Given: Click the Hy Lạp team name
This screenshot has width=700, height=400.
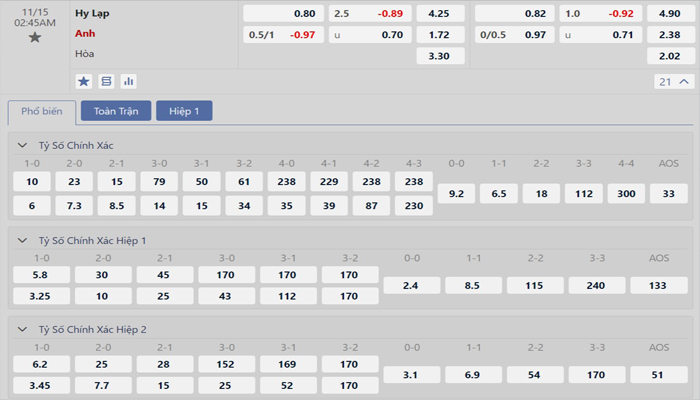Looking at the screenshot, I should tap(94, 14).
